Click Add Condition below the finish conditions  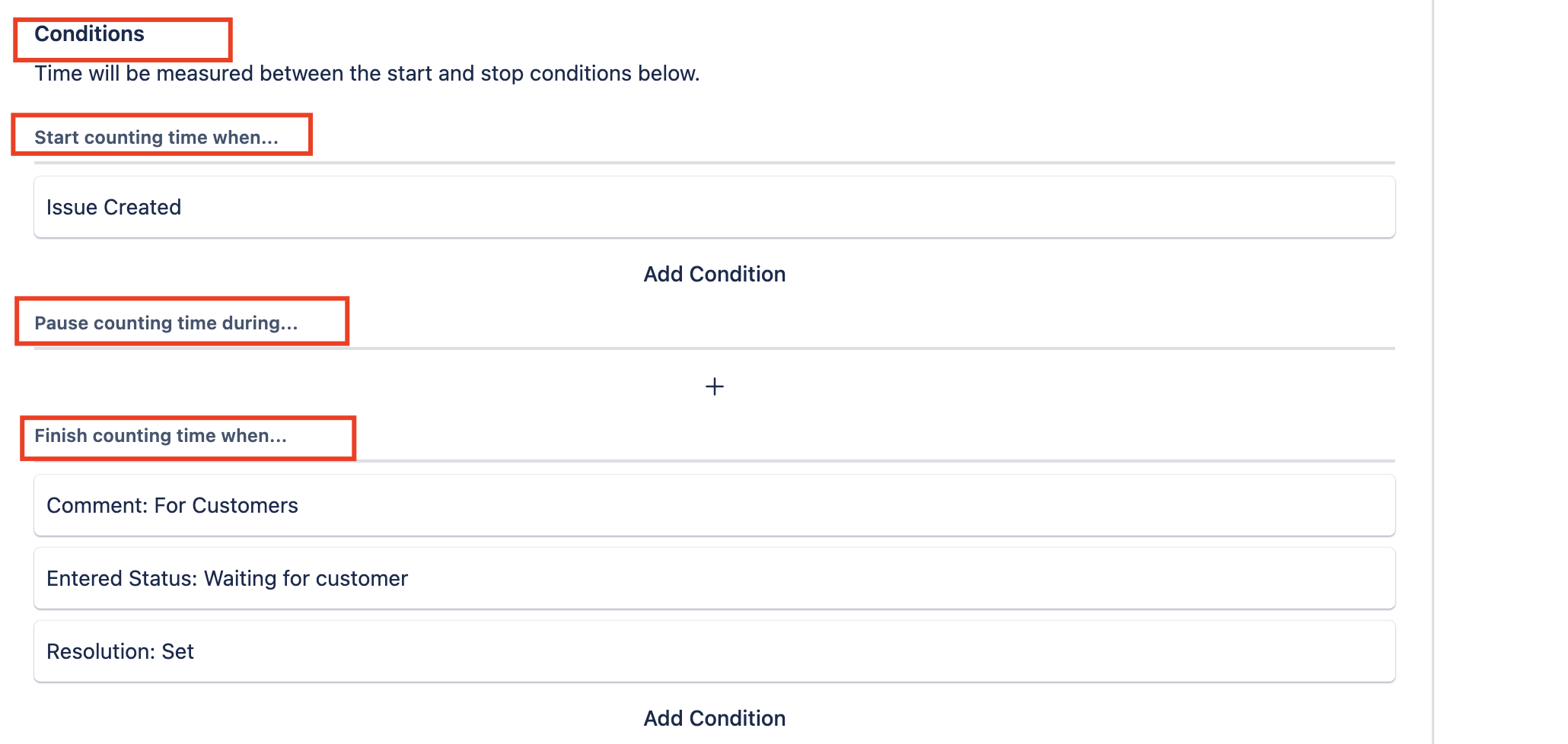[x=714, y=717]
